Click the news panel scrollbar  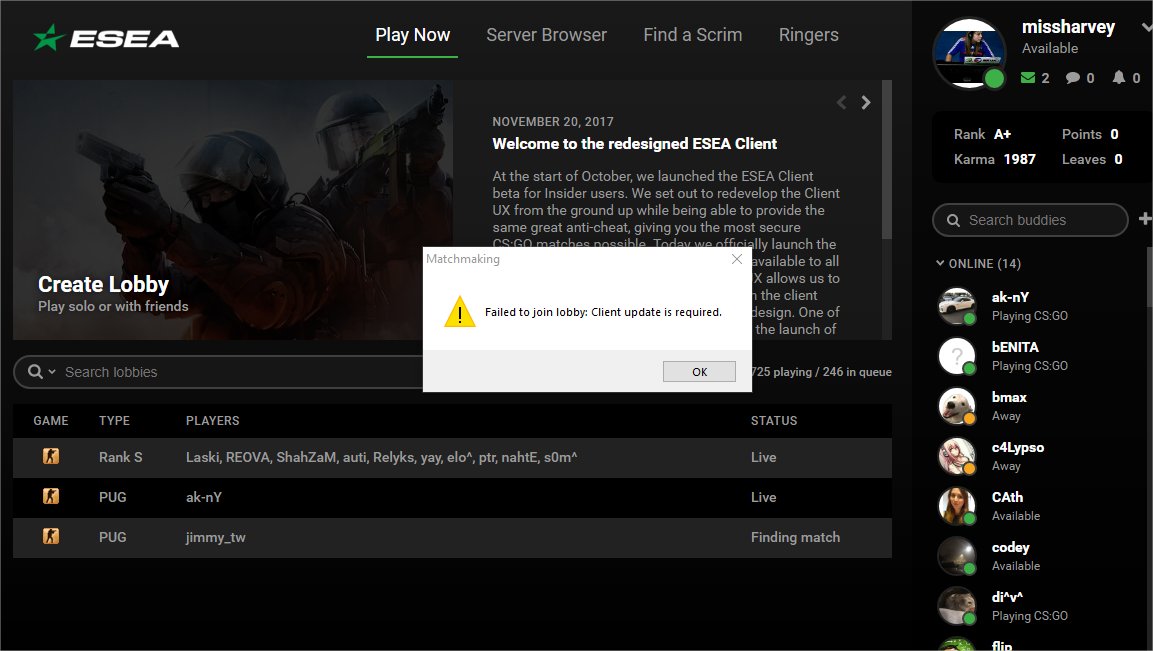[887, 160]
